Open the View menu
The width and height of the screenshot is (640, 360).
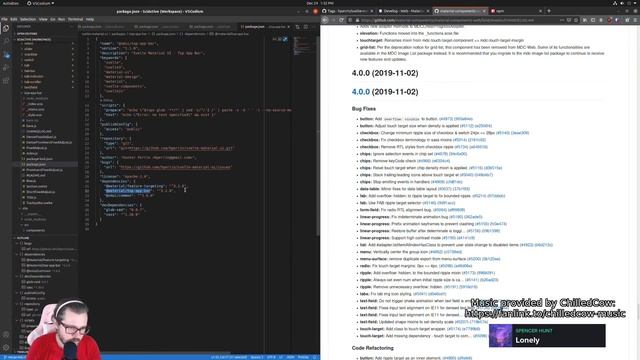click(x=43, y=19)
